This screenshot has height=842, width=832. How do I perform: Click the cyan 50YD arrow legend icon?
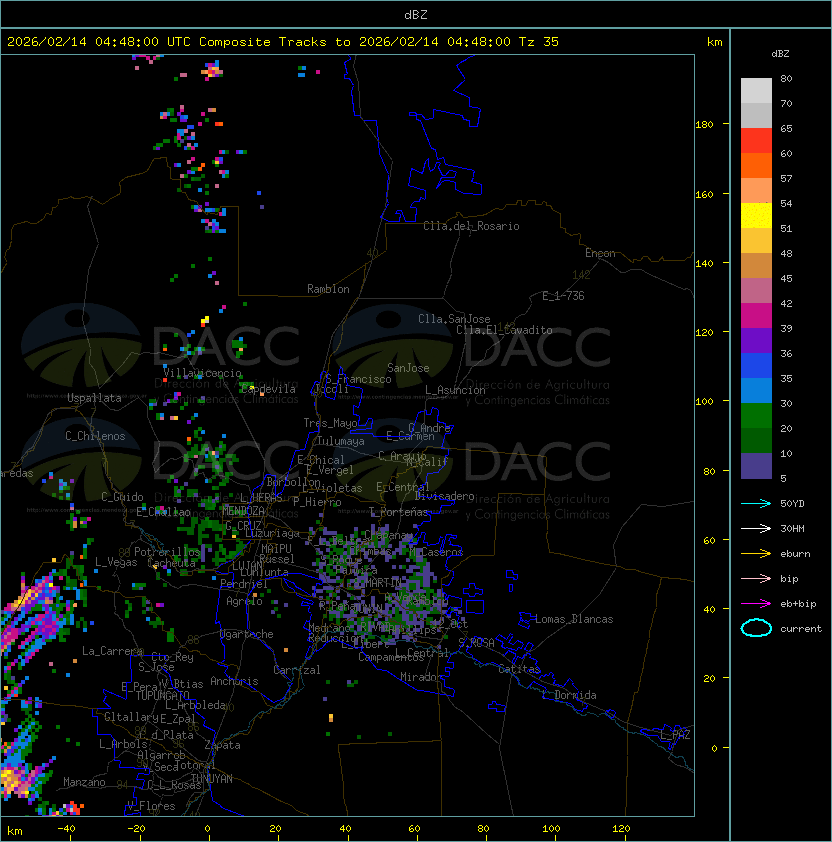click(x=756, y=504)
